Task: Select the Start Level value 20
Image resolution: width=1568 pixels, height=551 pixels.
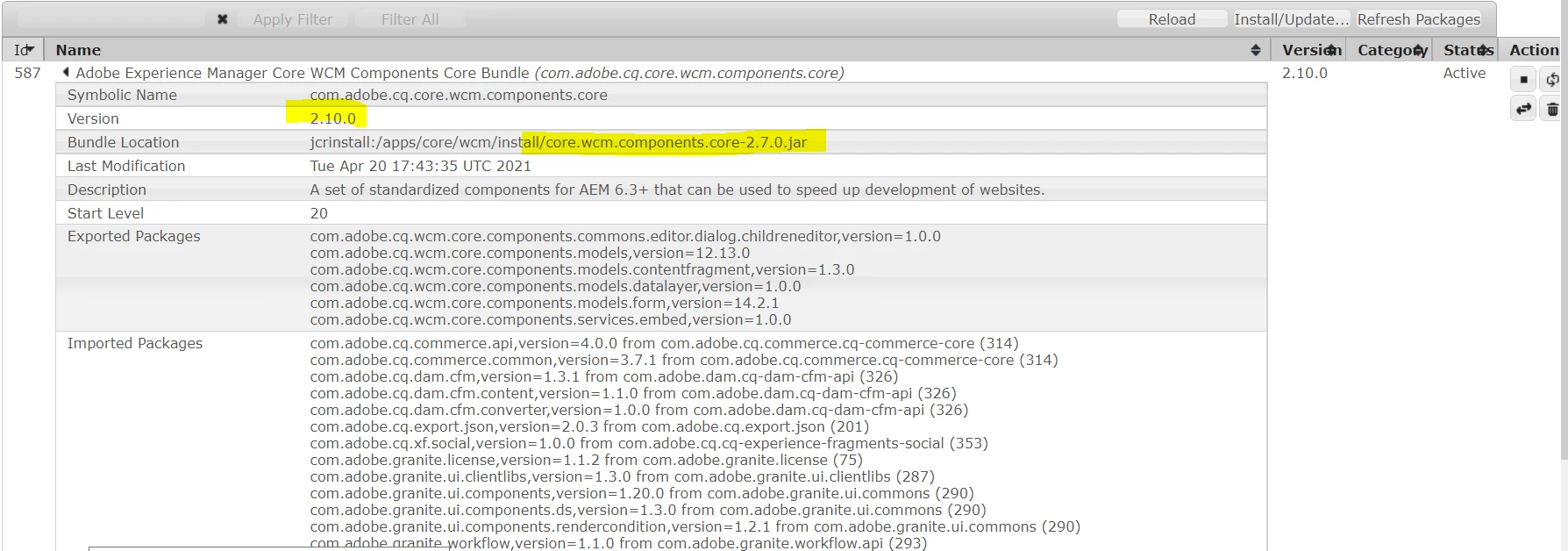Action: tap(318, 213)
